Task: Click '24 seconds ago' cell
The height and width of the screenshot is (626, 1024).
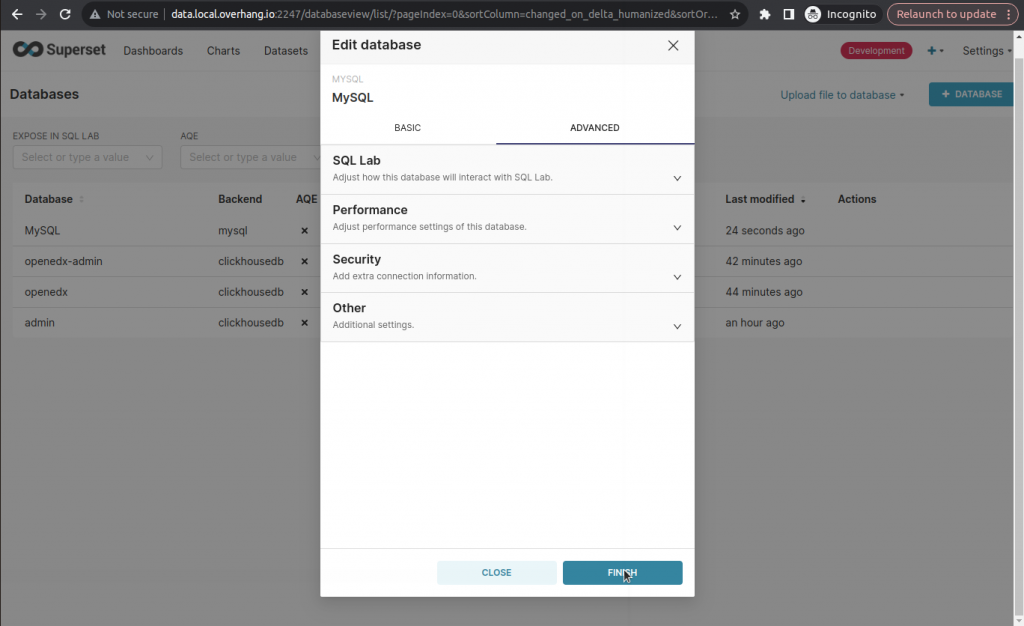Action: click(765, 230)
